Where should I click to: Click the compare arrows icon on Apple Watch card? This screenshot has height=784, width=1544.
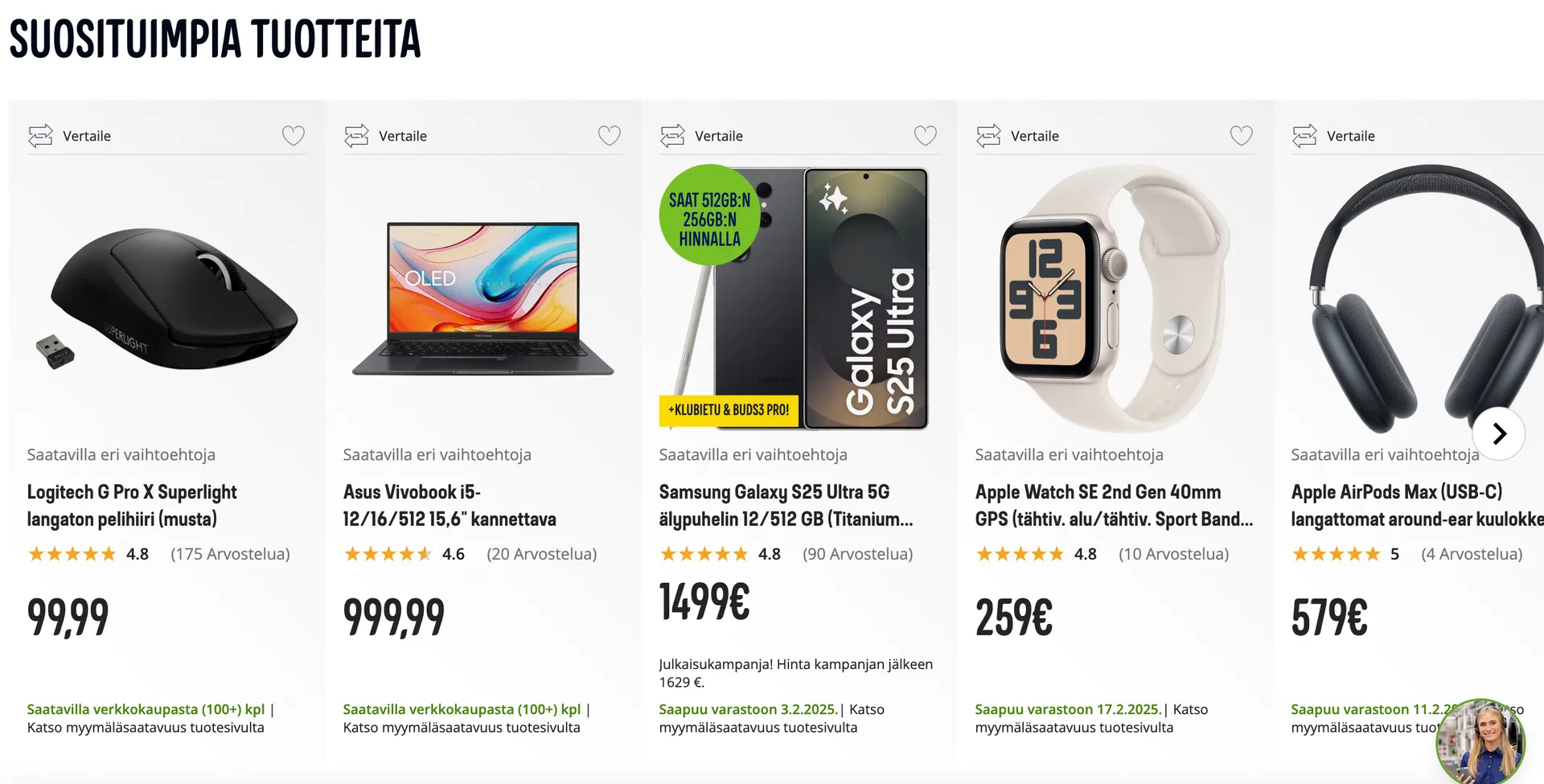coord(988,136)
